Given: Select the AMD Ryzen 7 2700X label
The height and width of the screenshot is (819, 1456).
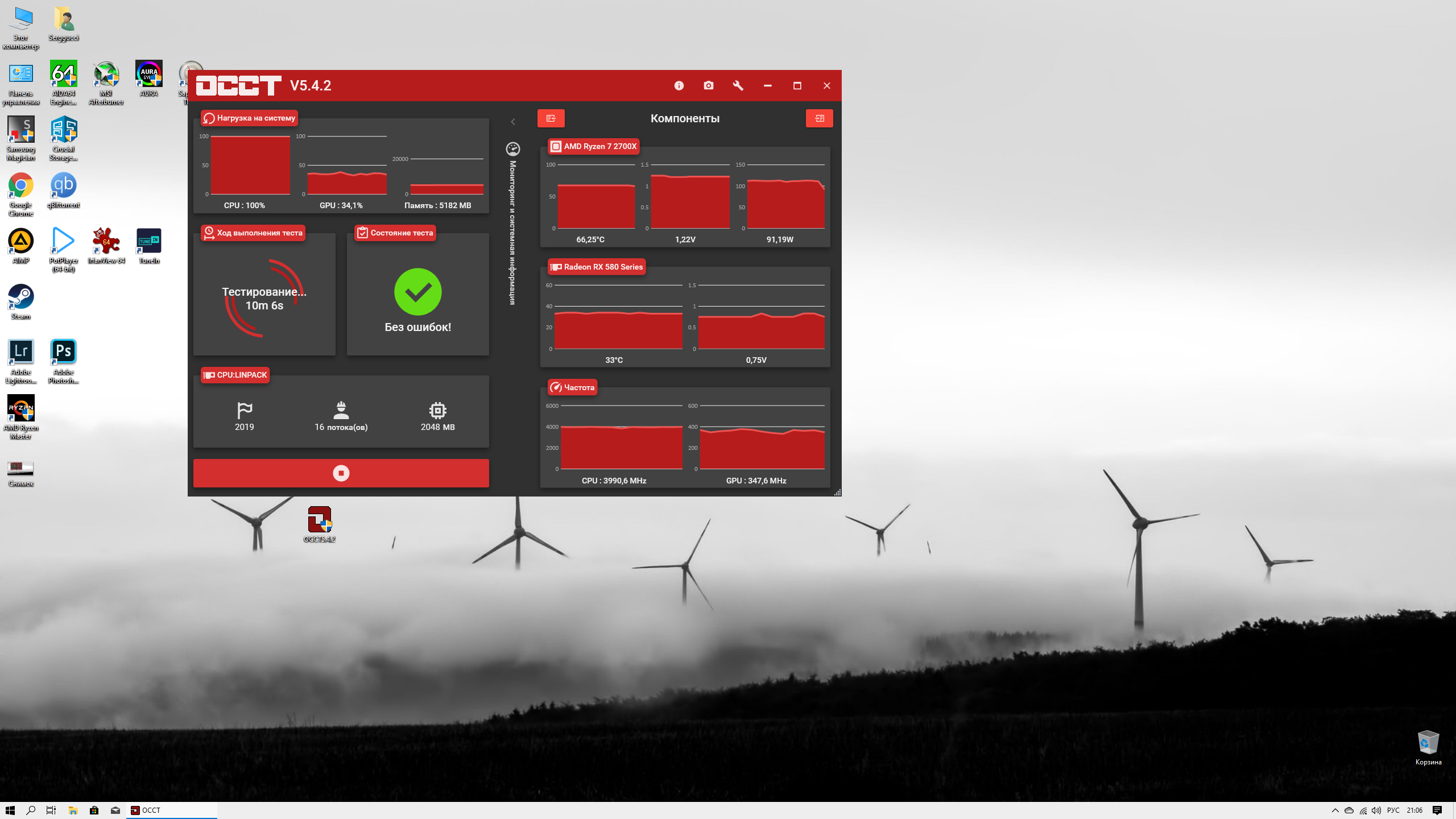Looking at the screenshot, I should [x=593, y=146].
